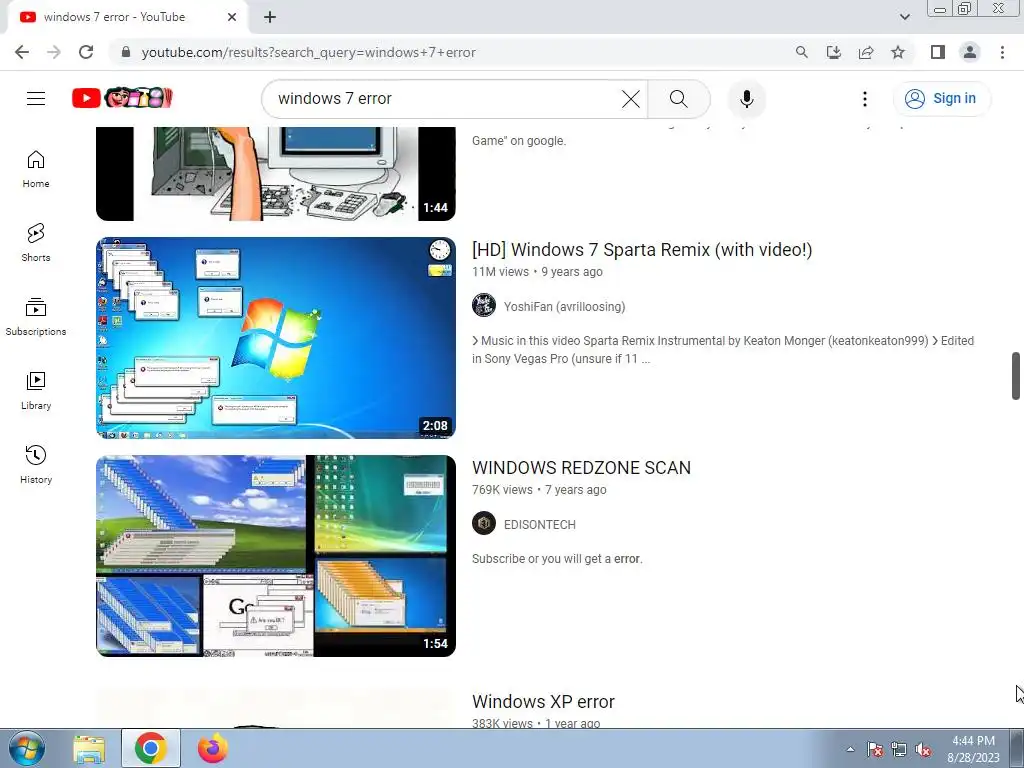Go to Home in the sidebar
This screenshot has width=1024, height=768.
point(36,169)
